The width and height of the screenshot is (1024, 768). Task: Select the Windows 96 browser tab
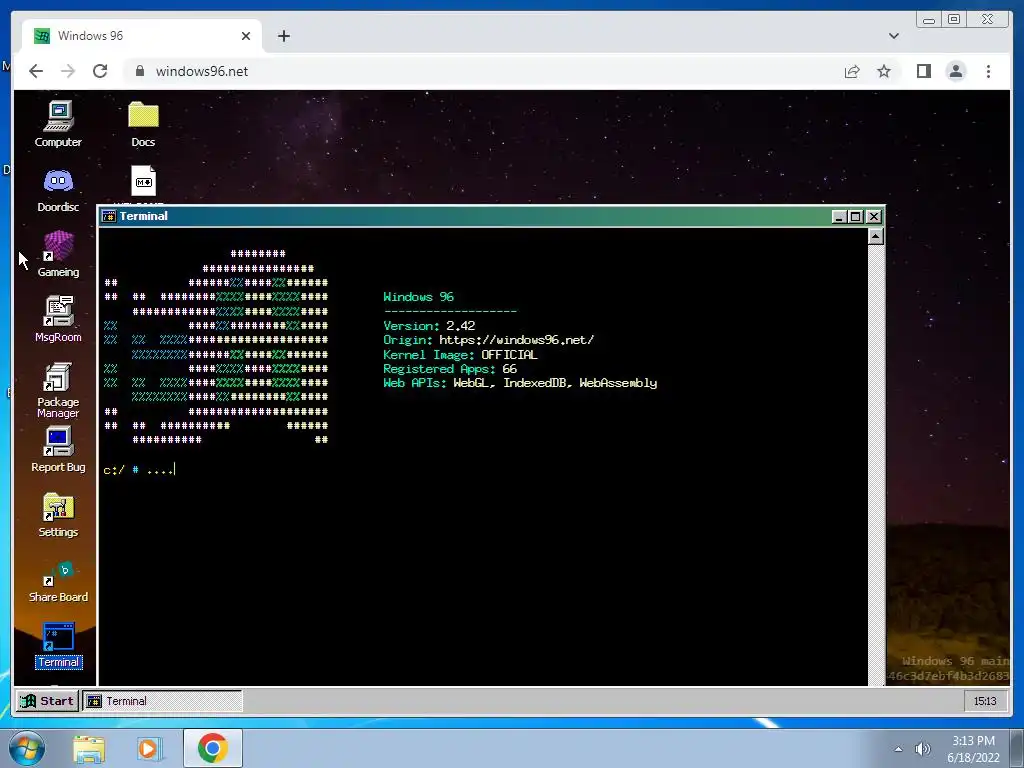coord(142,36)
